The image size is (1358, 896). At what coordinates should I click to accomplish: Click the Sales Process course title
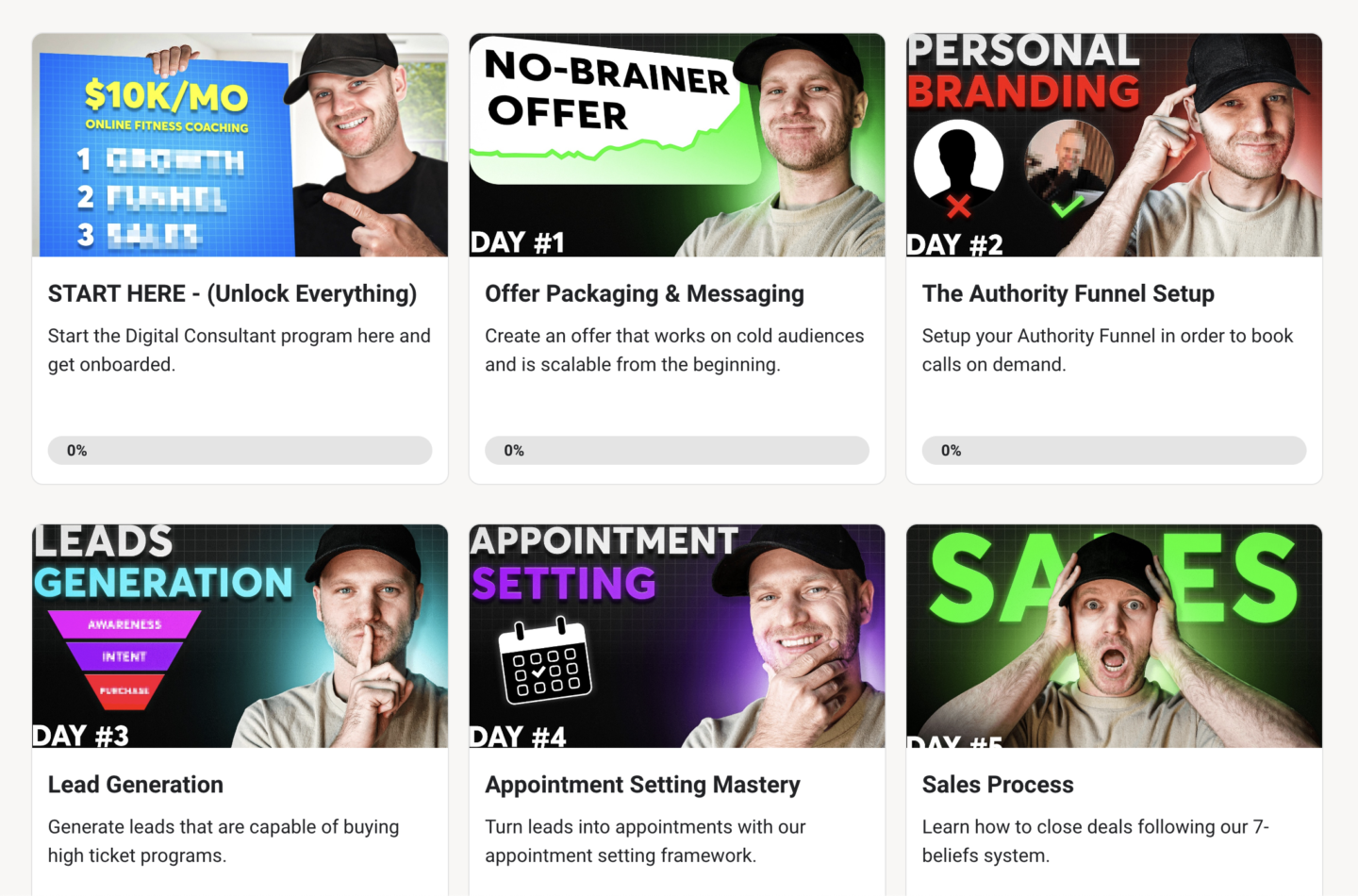coord(998,785)
